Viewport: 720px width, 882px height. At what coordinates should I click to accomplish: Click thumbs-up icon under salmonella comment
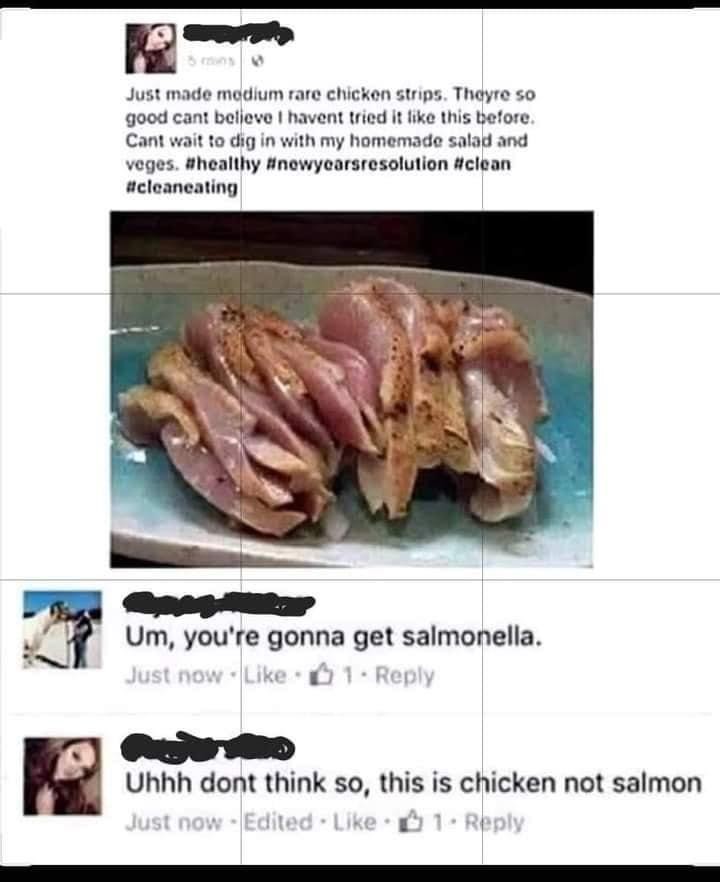point(322,674)
